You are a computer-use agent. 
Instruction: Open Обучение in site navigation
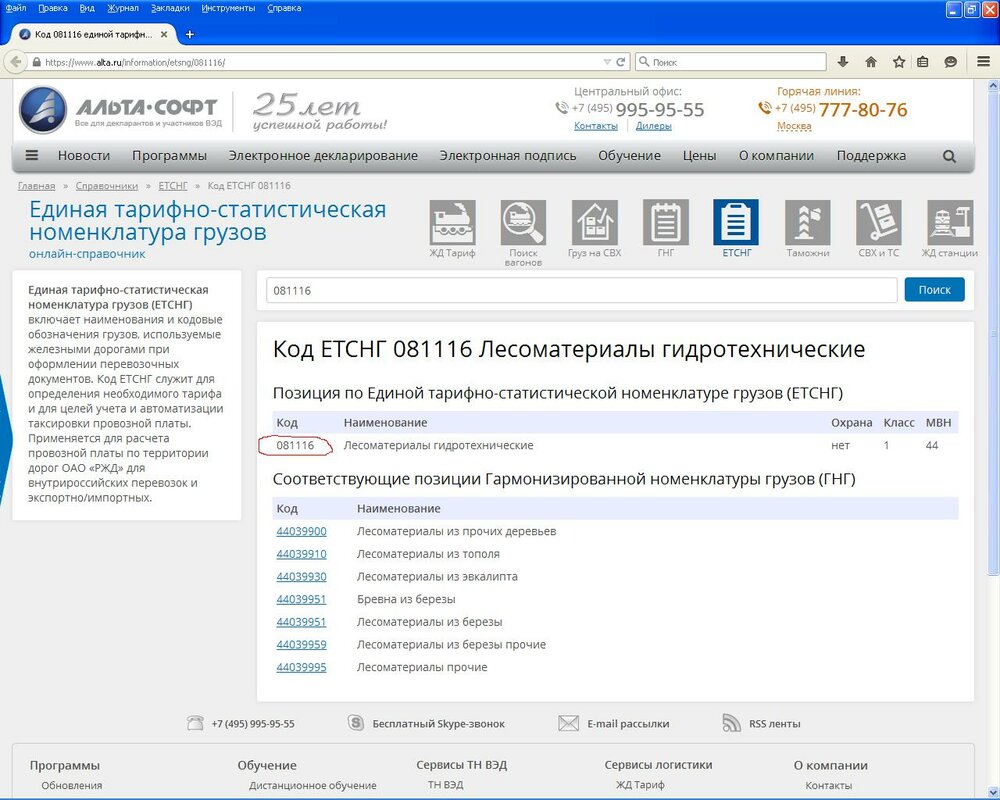[x=629, y=156]
